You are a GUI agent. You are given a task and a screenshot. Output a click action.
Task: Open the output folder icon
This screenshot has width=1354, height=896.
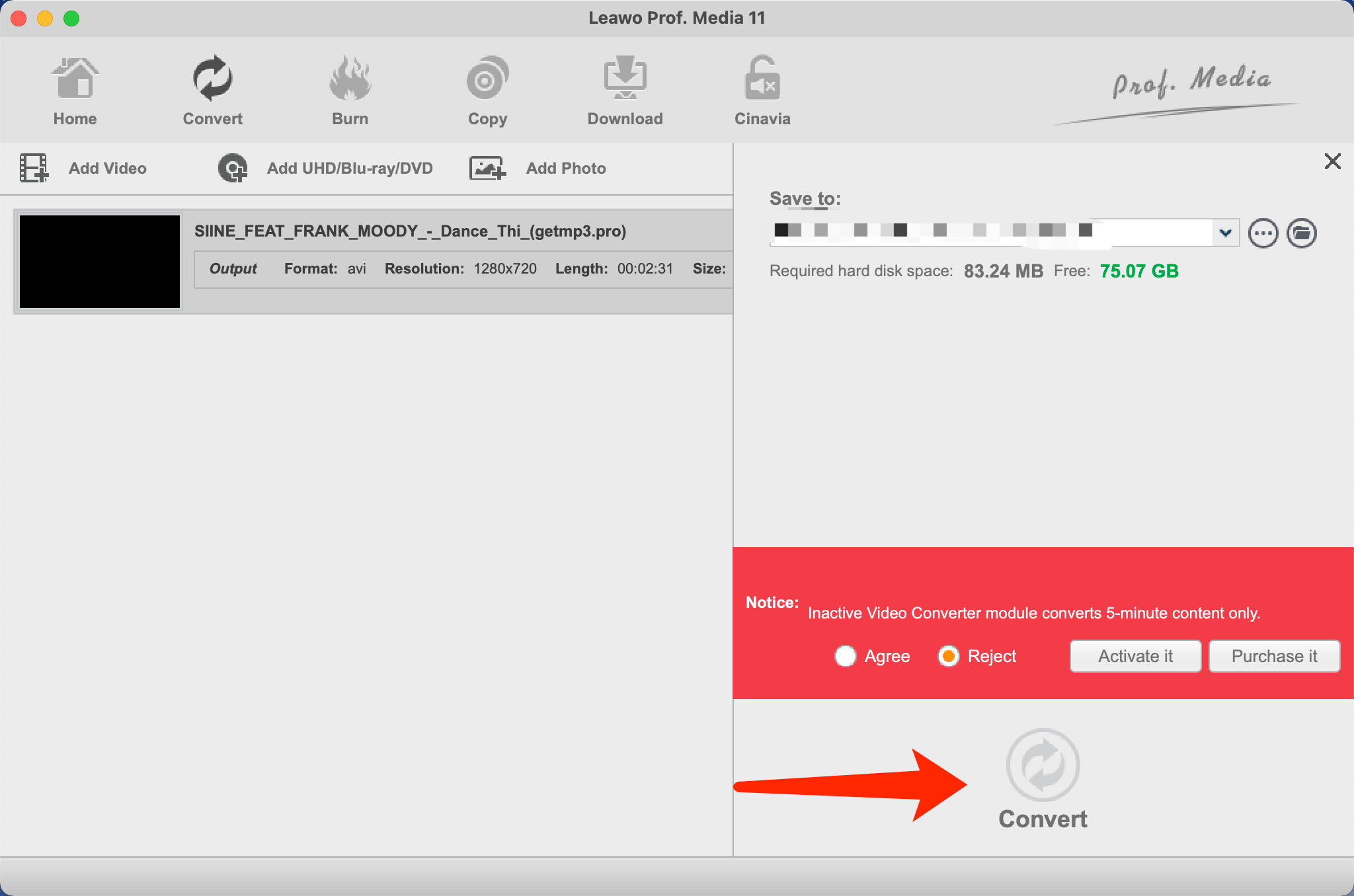pos(1301,233)
